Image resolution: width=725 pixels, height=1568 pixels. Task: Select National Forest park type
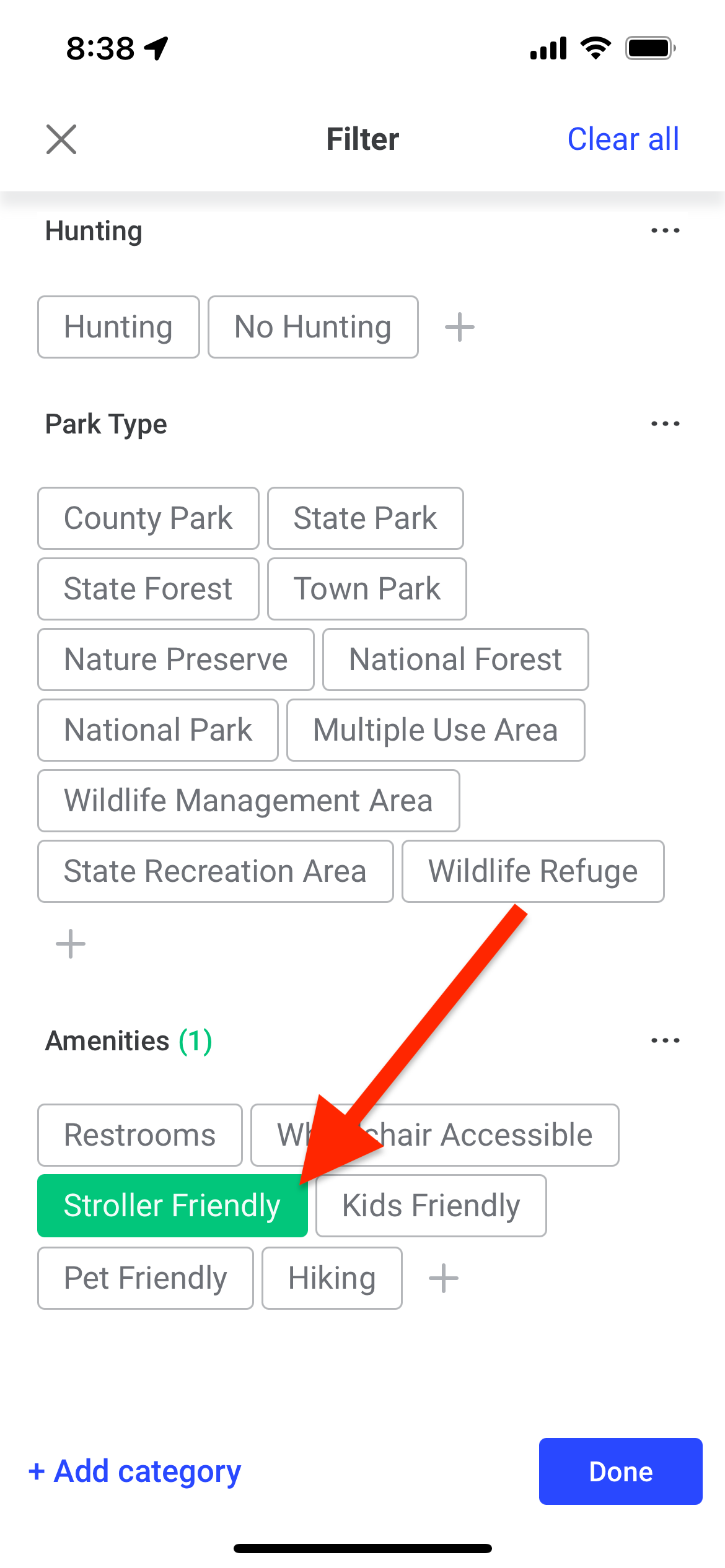(x=455, y=660)
